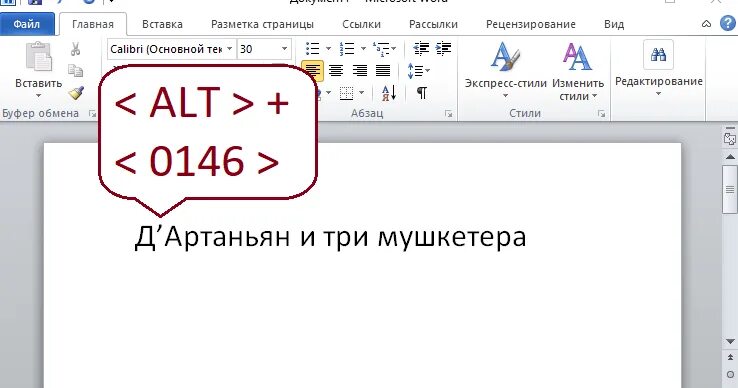Open the line spacing options

point(418,71)
